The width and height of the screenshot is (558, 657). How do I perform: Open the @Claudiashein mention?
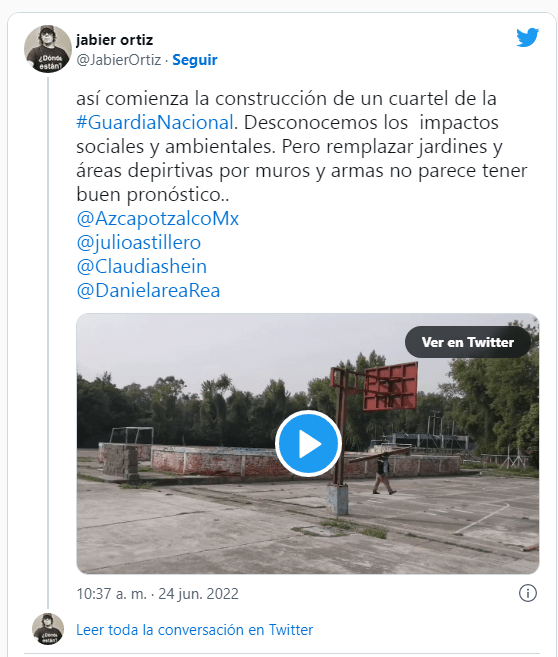tap(142, 266)
